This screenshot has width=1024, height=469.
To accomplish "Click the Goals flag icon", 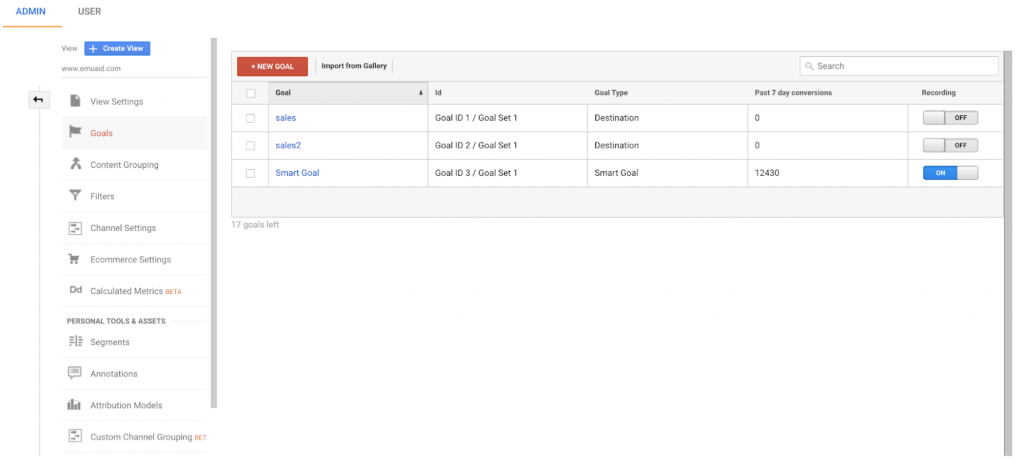I will click(x=75, y=132).
